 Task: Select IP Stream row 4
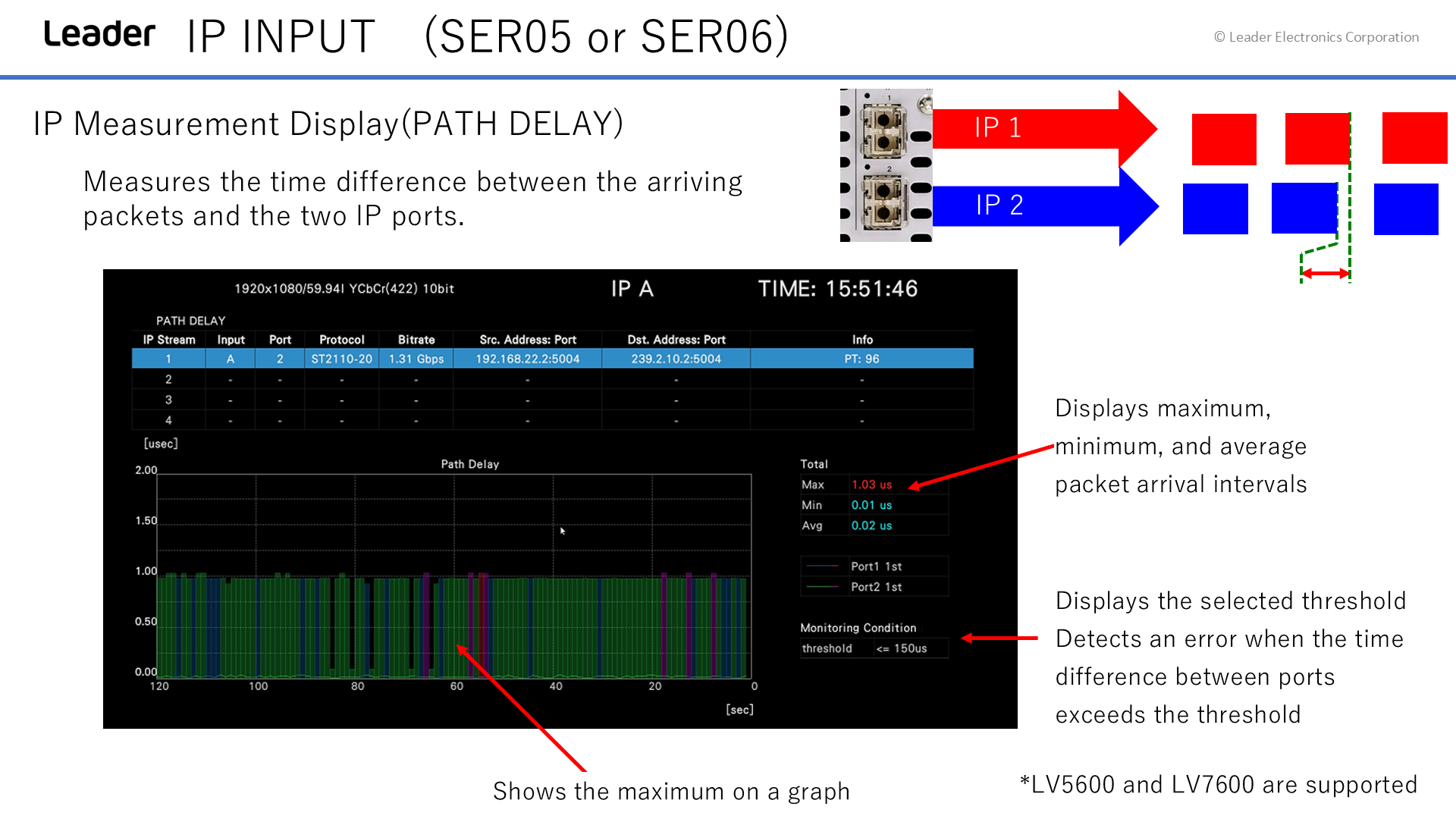click(552, 420)
